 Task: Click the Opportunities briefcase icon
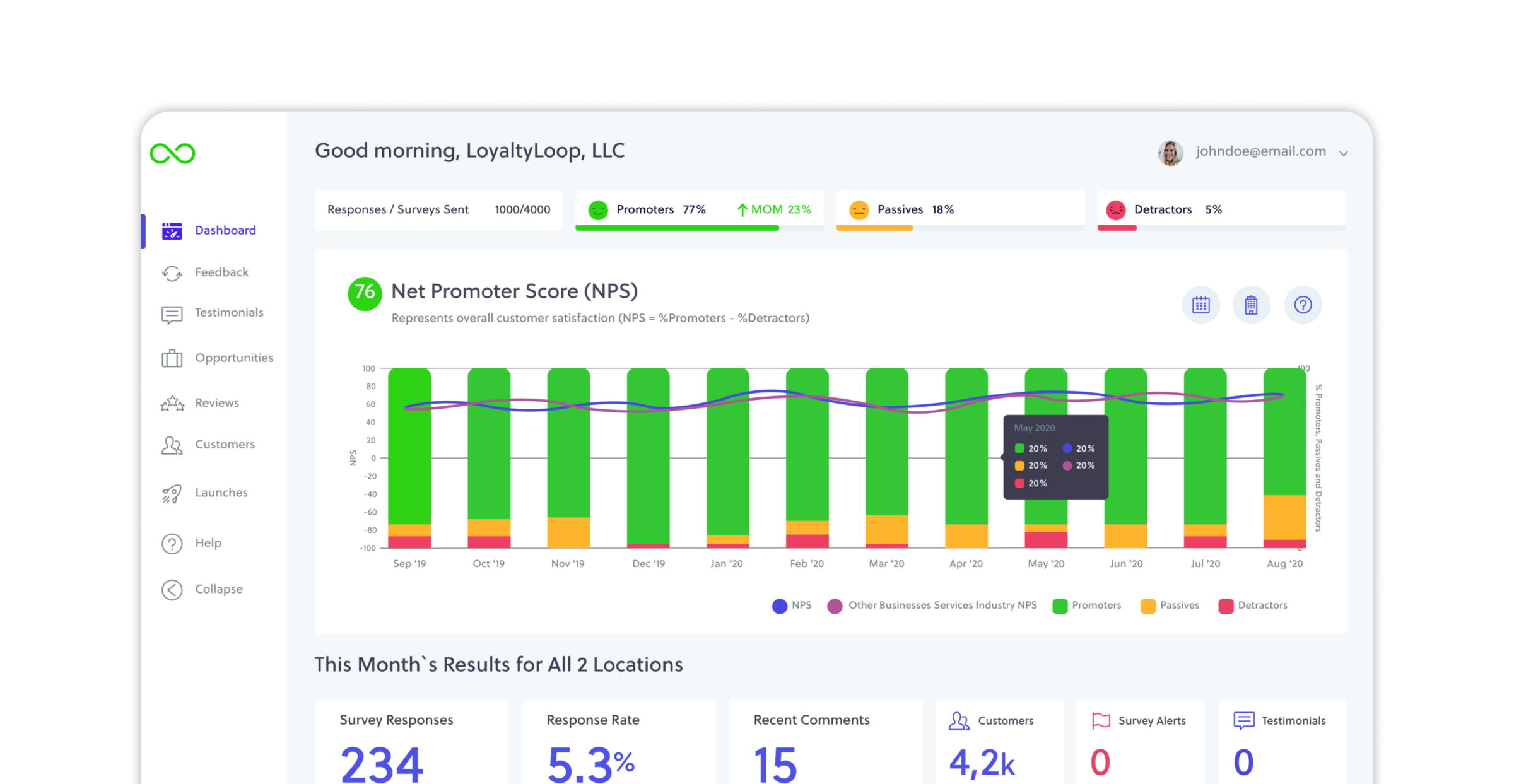pos(172,358)
